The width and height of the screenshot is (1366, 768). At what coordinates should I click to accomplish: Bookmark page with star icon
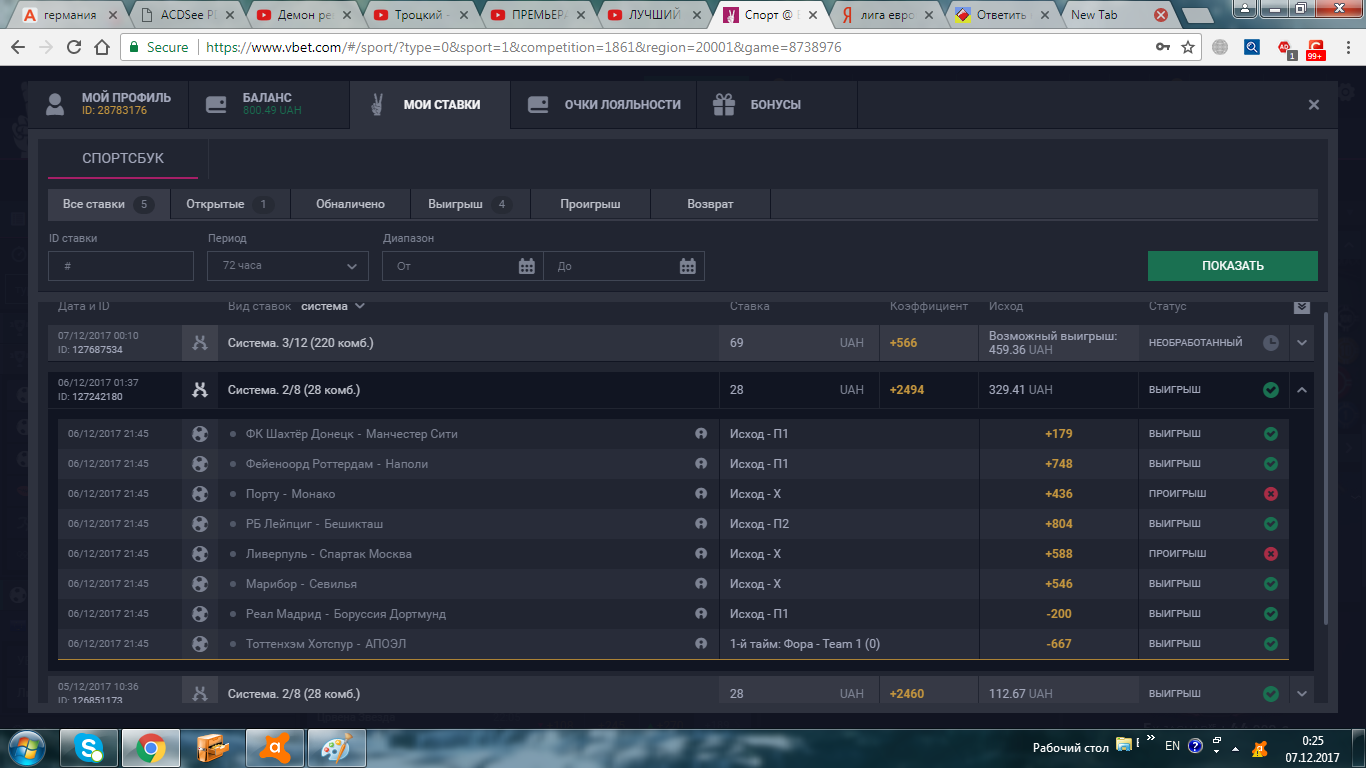coord(1188,47)
